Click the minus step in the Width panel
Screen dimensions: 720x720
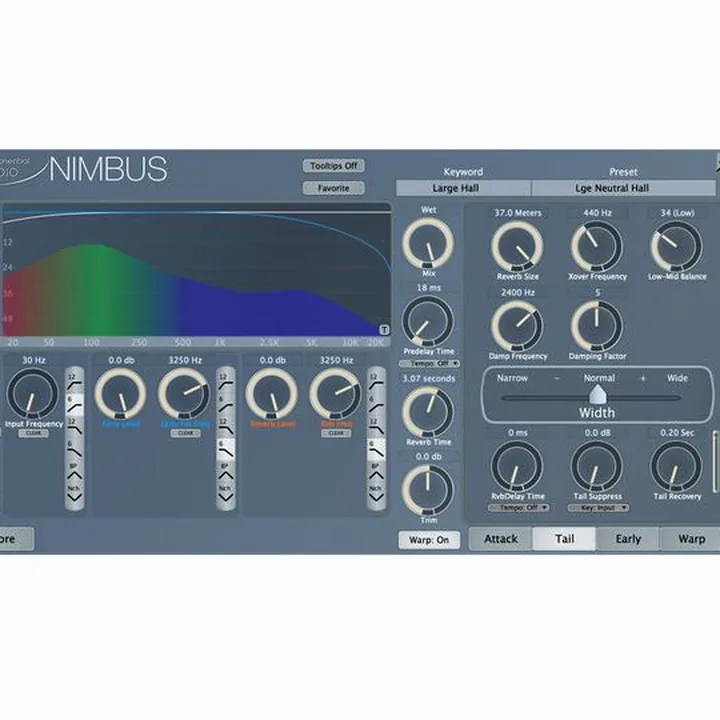(x=557, y=378)
